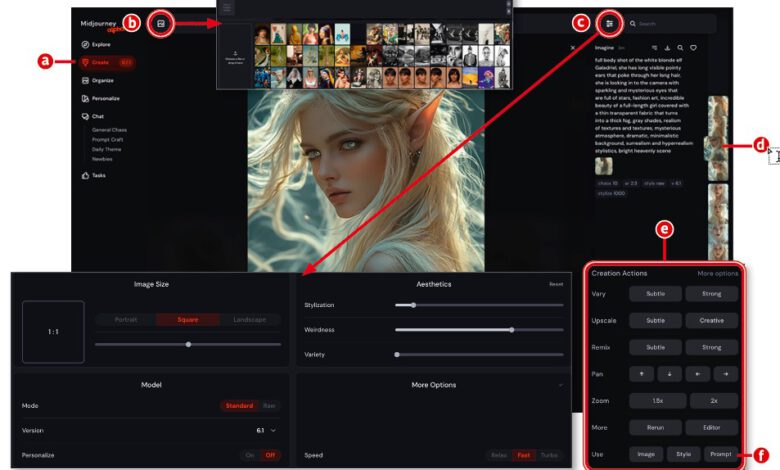Click Vary Strong button

click(x=711, y=294)
